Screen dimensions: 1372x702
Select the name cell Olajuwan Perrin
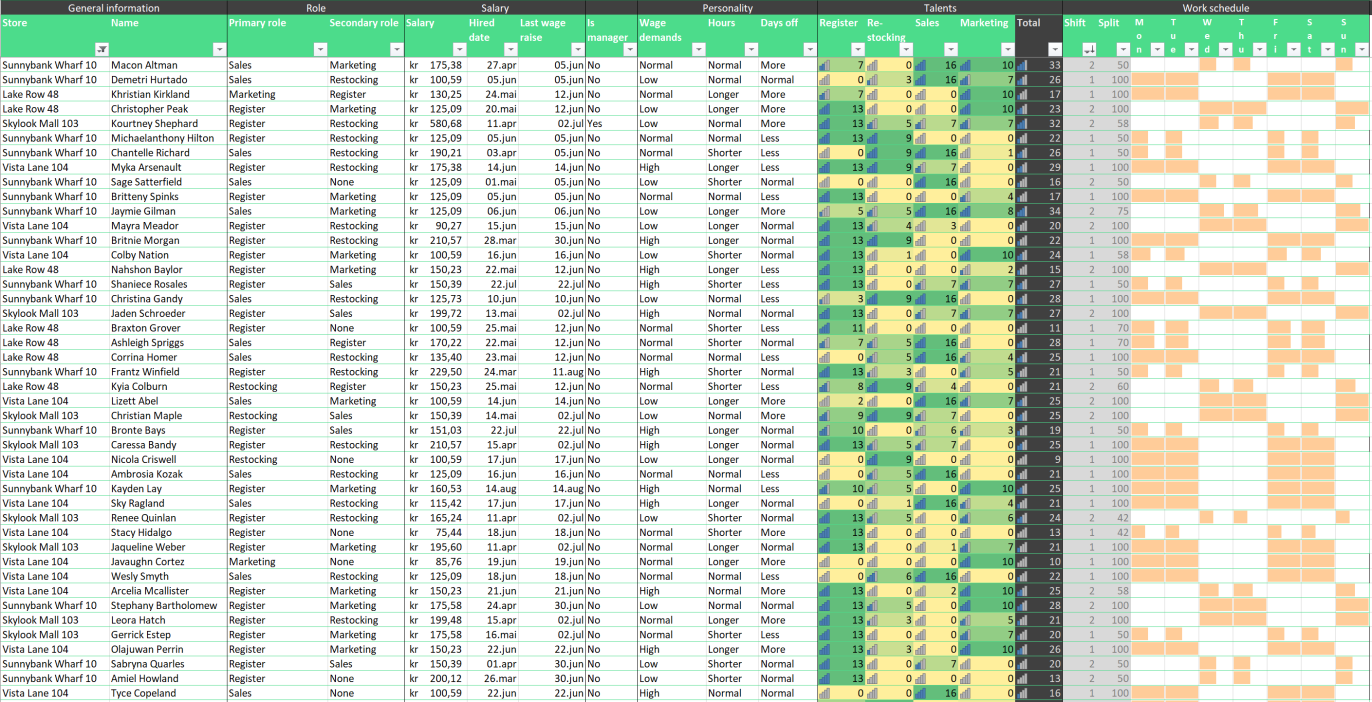click(168, 649)
